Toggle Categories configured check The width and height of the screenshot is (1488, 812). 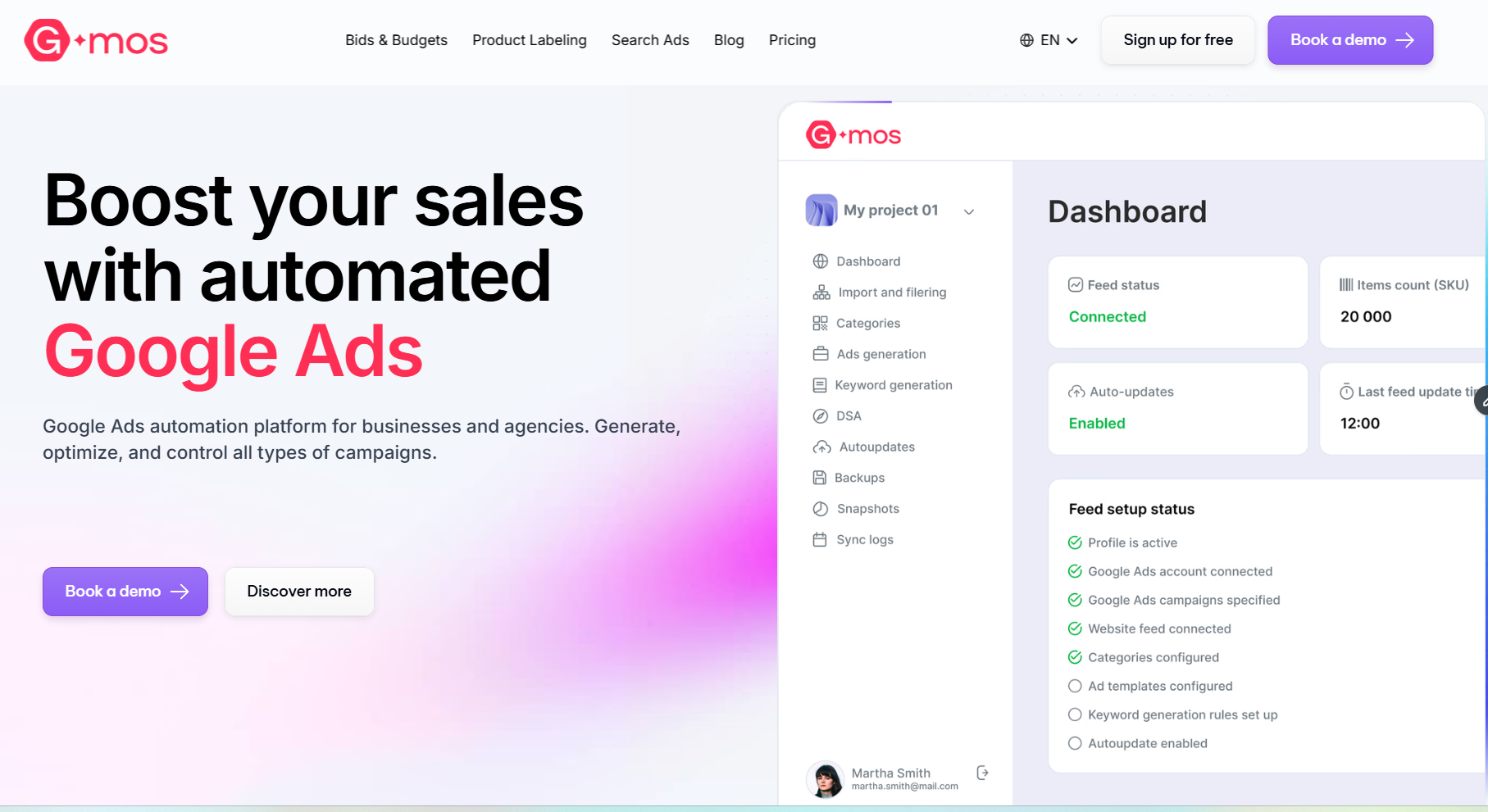click(x=1075, y=657)
